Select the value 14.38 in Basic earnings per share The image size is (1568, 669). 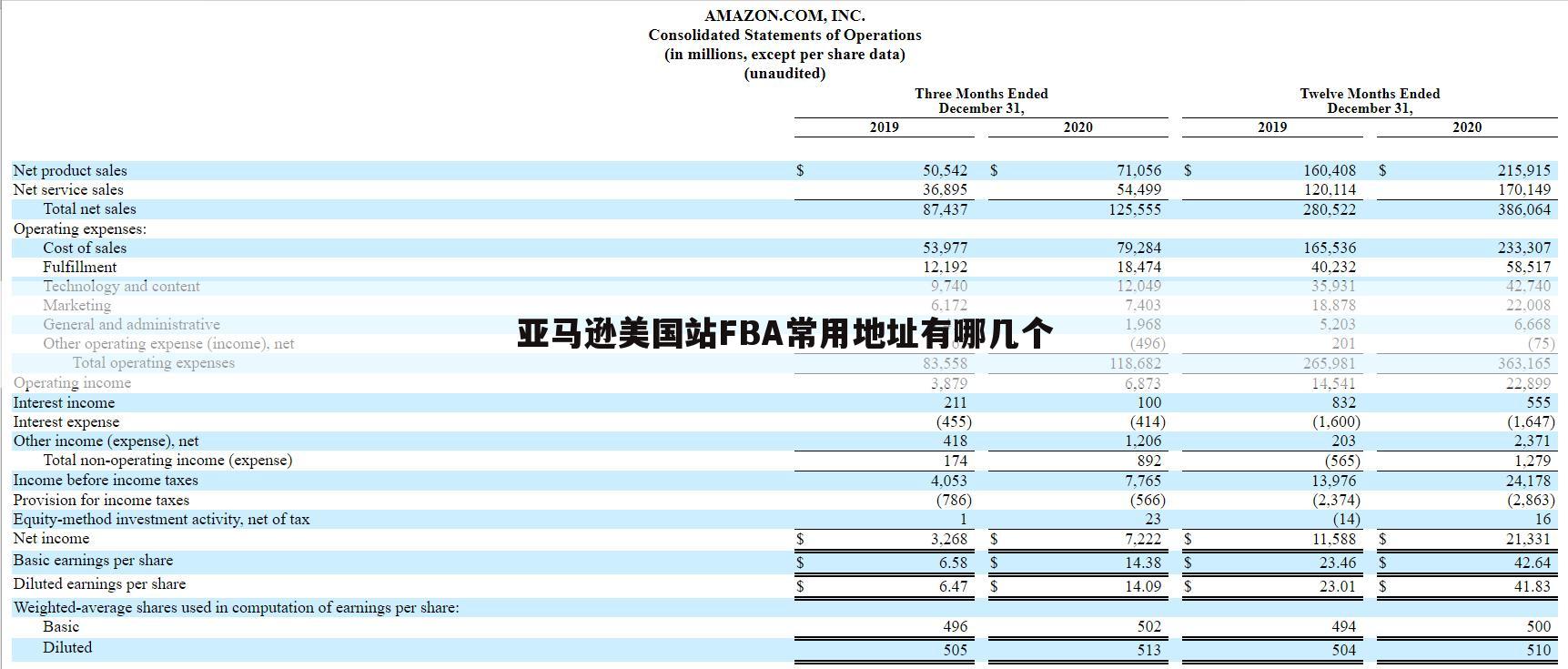pos(1143,563)
